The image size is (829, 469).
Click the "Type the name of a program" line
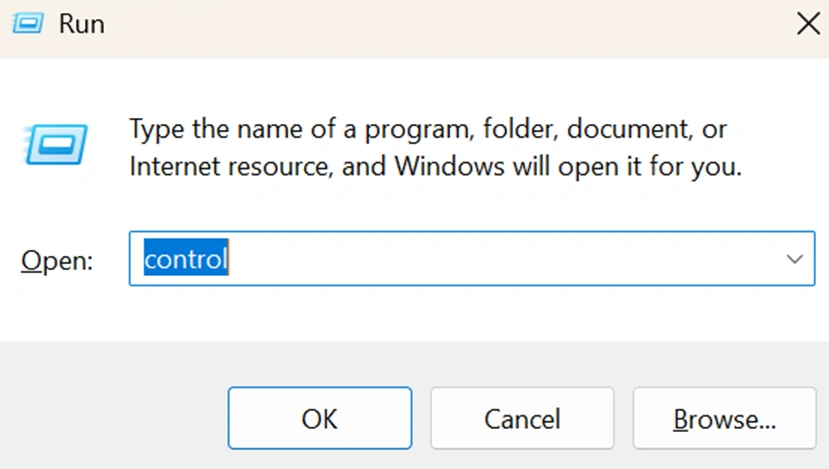point(428,129)
